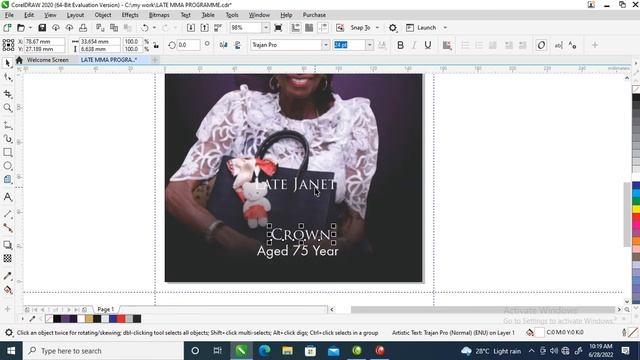Open the Effects menu

point(130,15)
